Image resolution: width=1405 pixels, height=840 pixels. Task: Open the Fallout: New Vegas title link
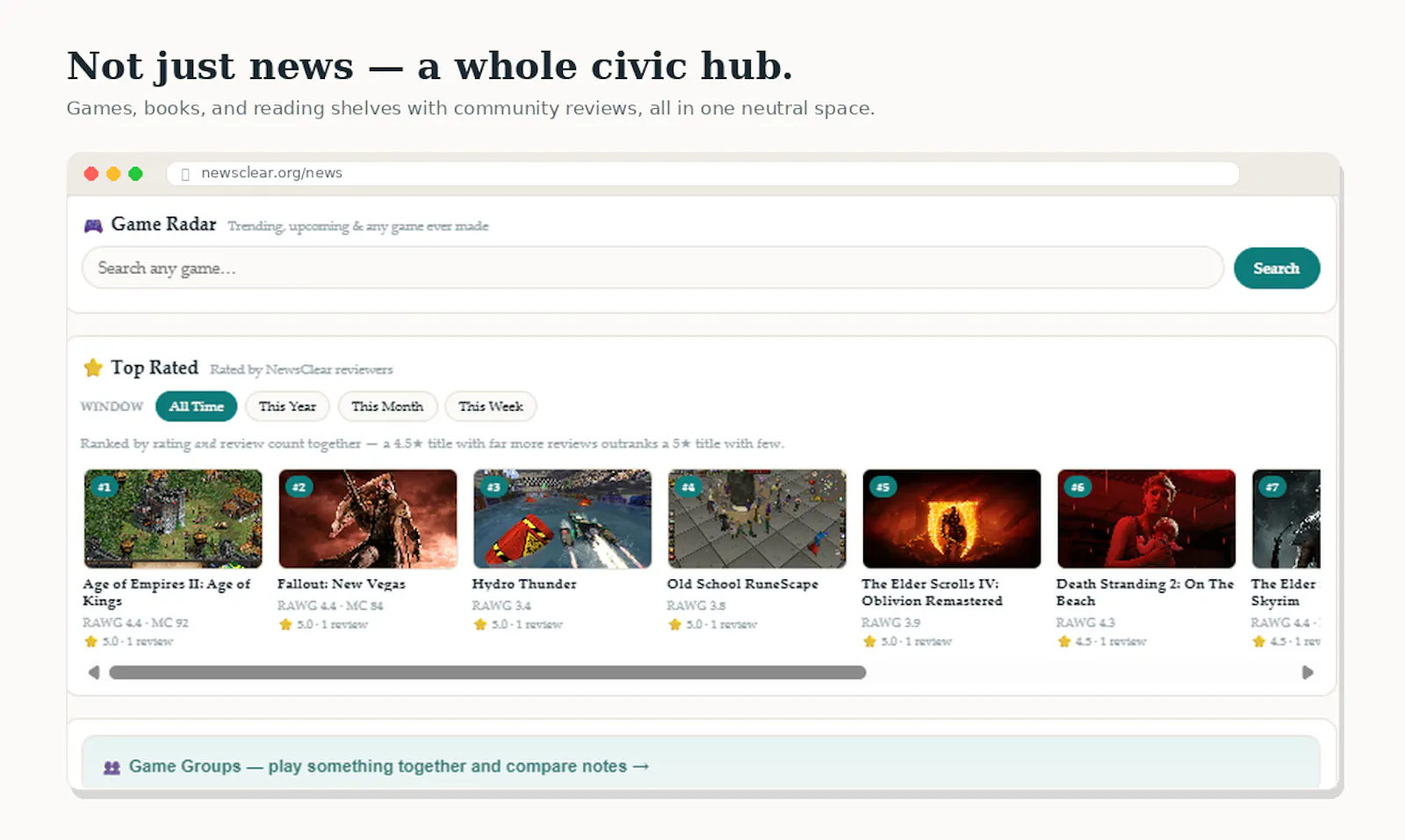[x=342, y=584]
